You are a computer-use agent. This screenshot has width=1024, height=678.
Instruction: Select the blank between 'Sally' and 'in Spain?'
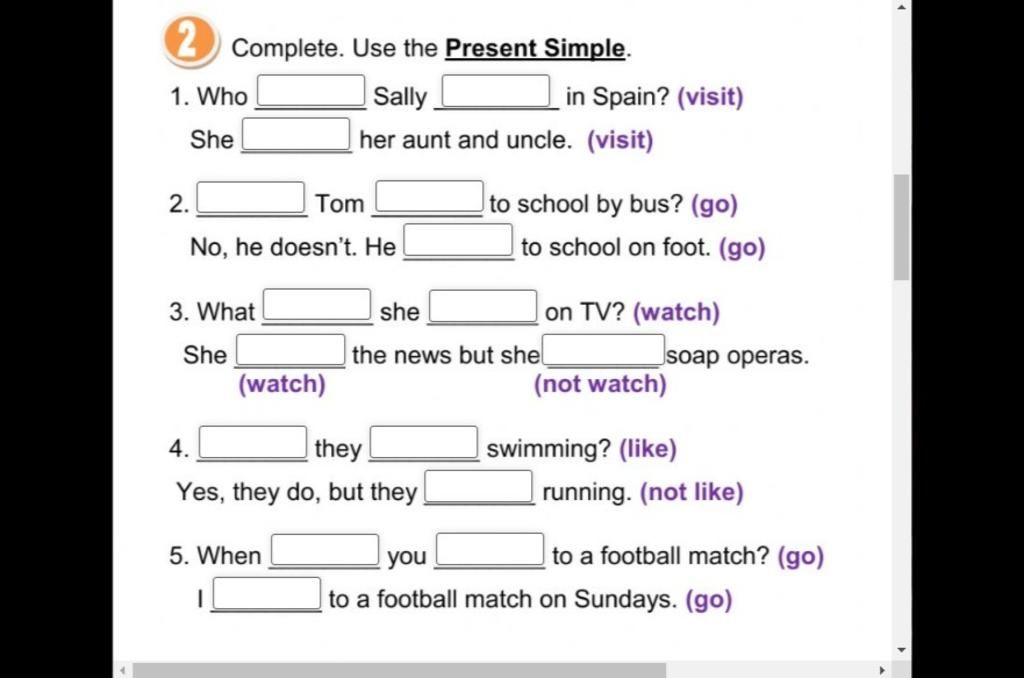pyautogui.click(x=496, y=91)
